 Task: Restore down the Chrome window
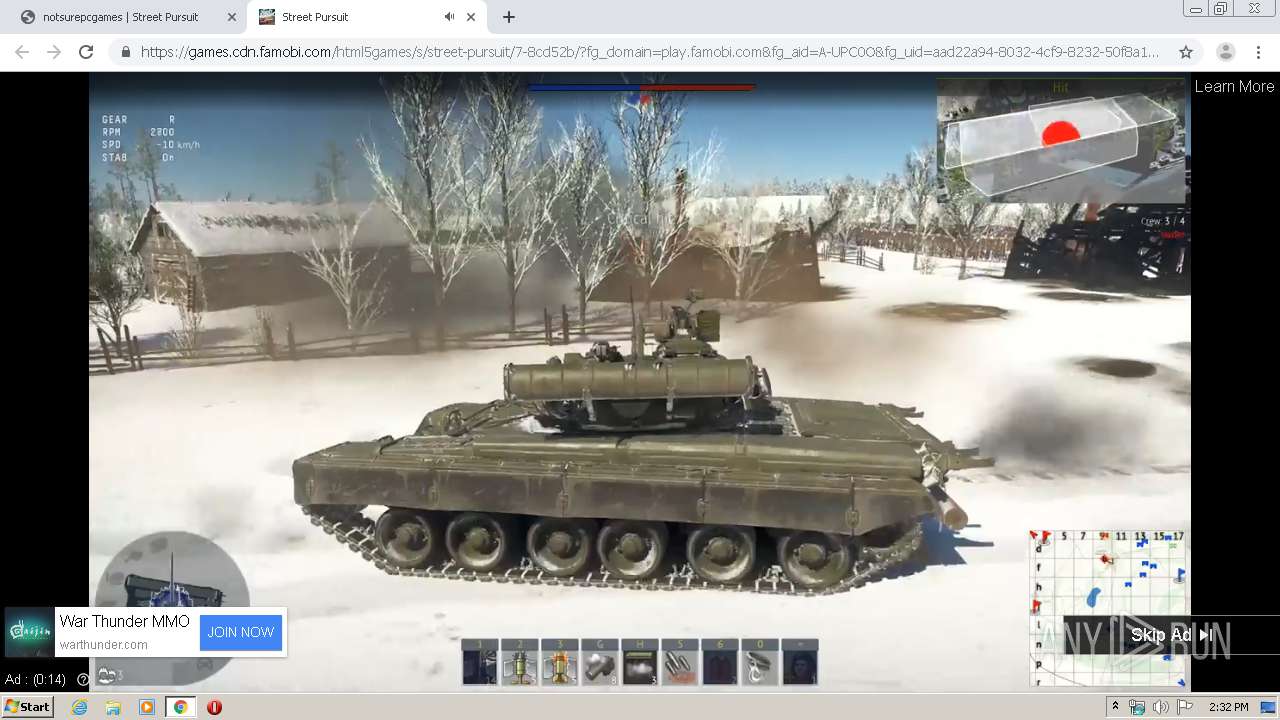tap(1221, 9)
